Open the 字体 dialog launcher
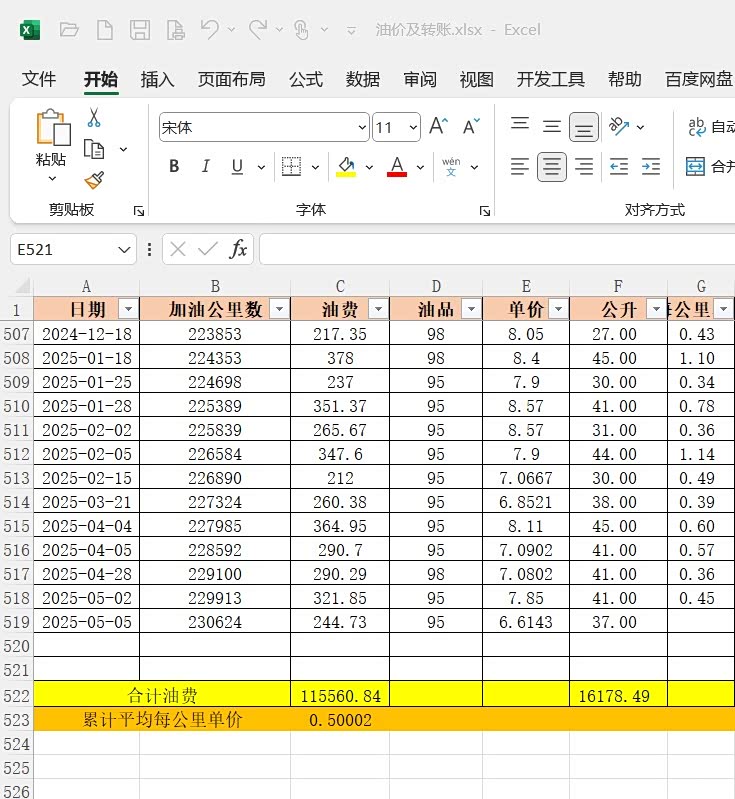The height and width of the screenshot is (799, 735). (485, 211)
